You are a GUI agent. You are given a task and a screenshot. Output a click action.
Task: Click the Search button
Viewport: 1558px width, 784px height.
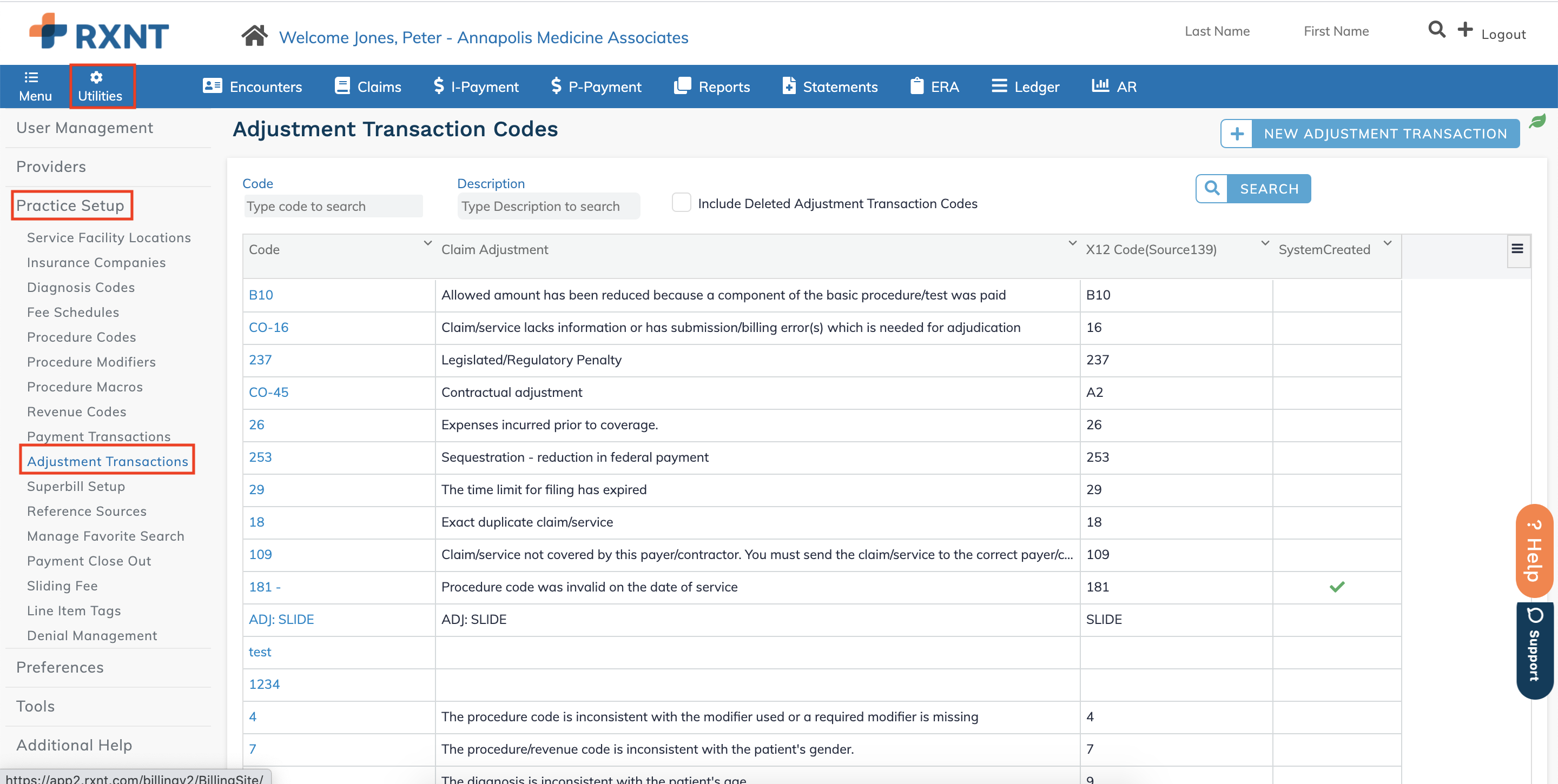point(1253,189)
